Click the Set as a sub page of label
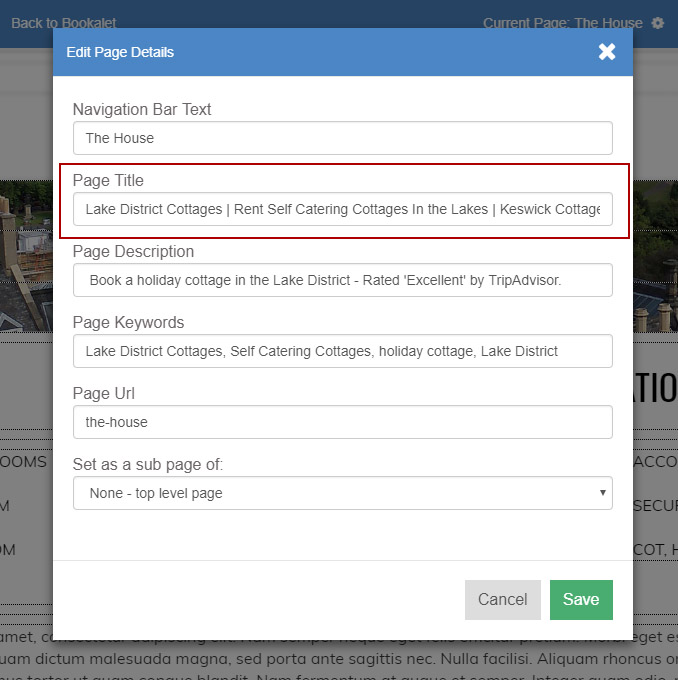The height and width of the screenshot is (680, 678). click(x=146, y=464)
